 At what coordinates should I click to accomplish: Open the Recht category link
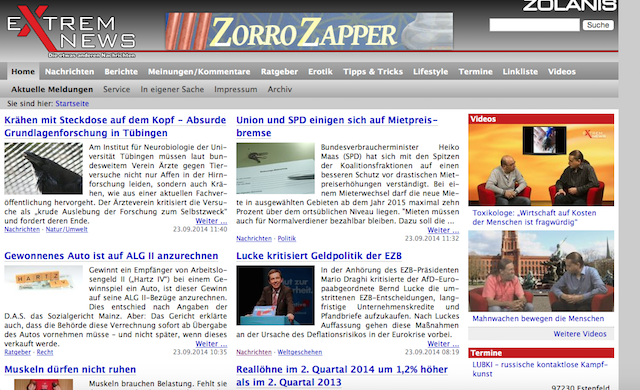point(45,352)
